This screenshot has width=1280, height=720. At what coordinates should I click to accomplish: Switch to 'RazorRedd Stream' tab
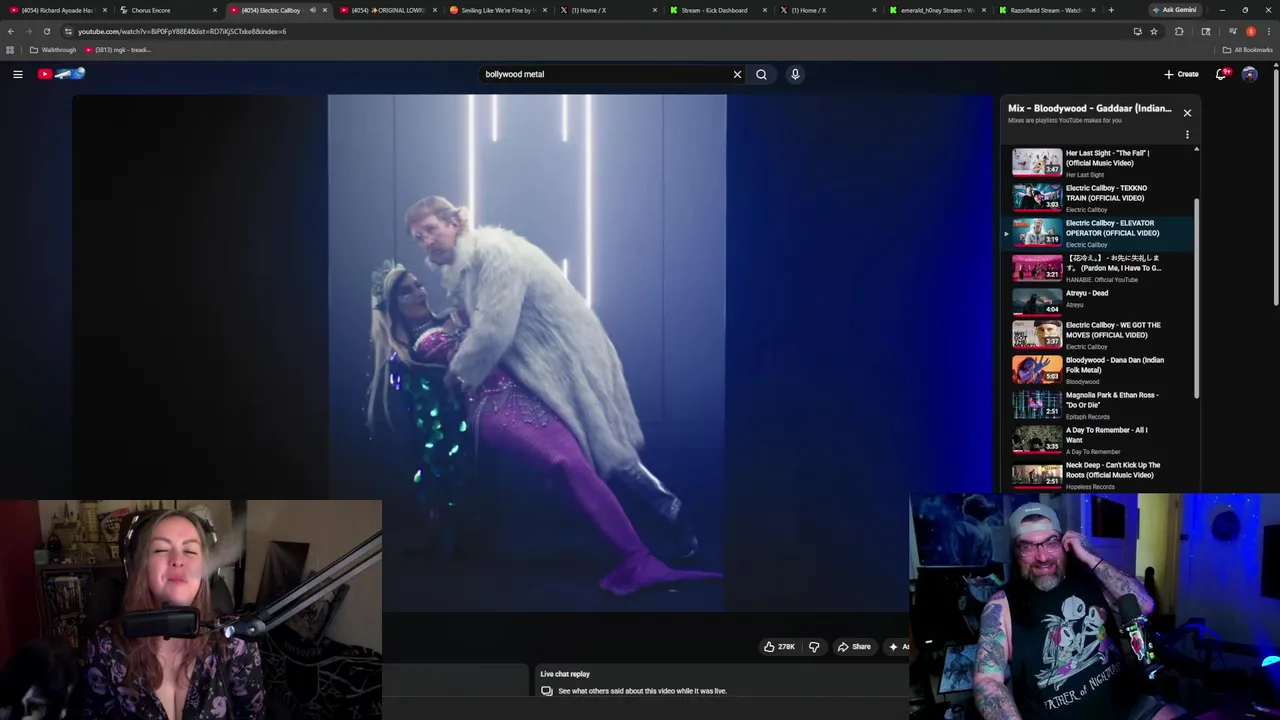point(1046,10)
